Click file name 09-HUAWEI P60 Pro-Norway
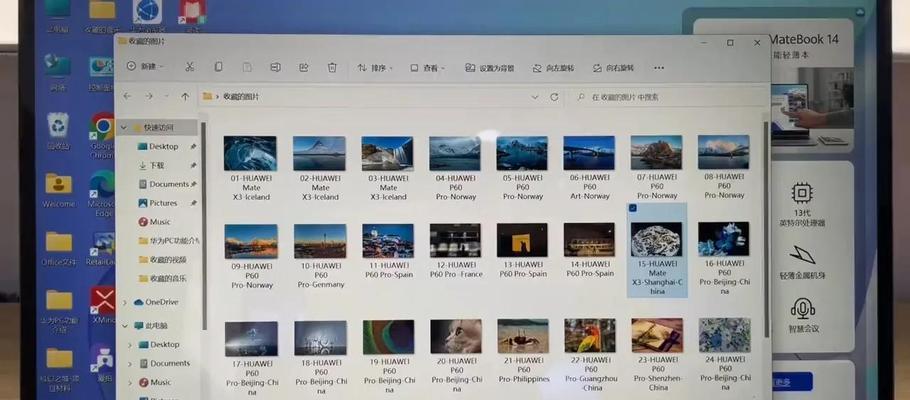Image resolution: width=910 pixels, height=400 pixels. pyautogui.click(x=252, y=275)
